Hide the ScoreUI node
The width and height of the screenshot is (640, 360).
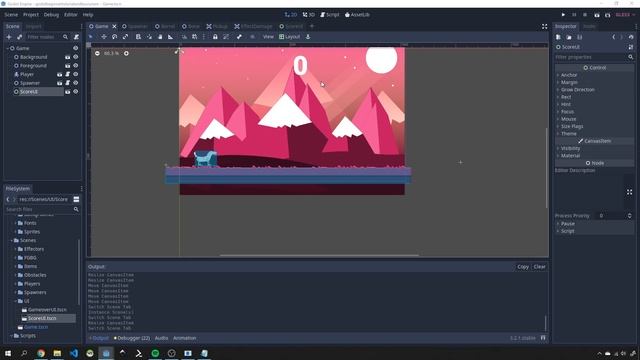point(76,92)
